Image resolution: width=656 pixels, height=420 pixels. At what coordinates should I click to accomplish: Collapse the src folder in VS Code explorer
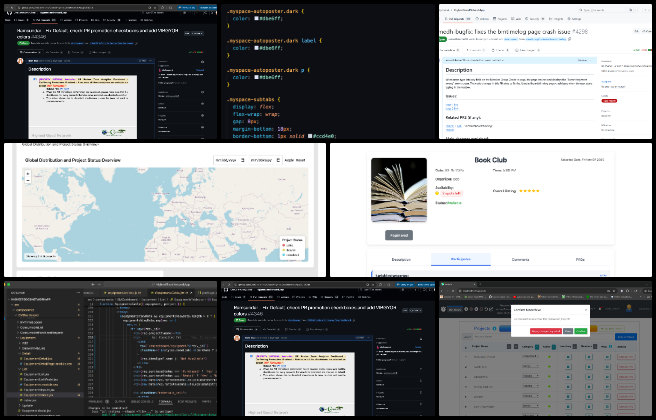[x=16, y=305]
